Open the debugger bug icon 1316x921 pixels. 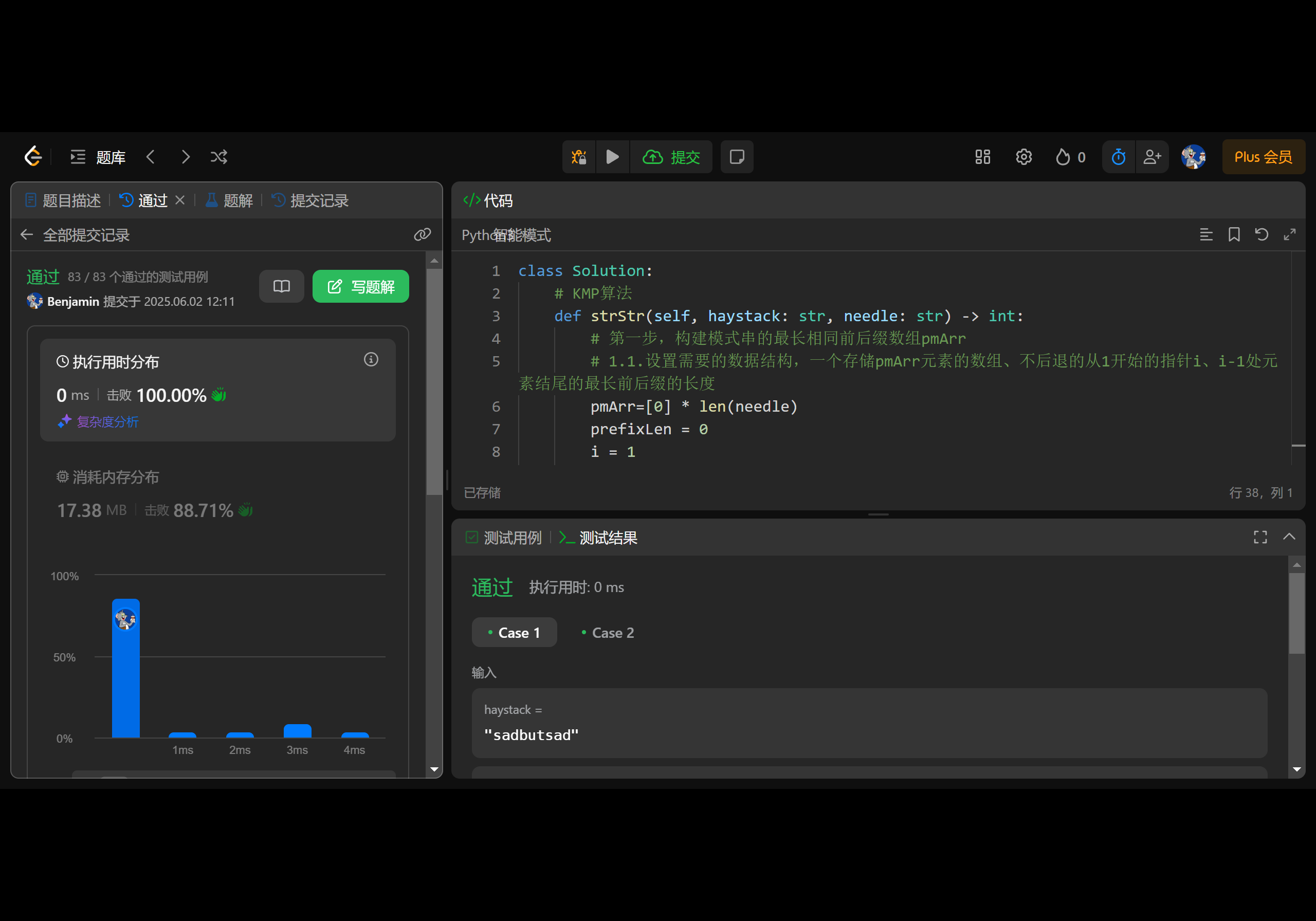point(579,156)
